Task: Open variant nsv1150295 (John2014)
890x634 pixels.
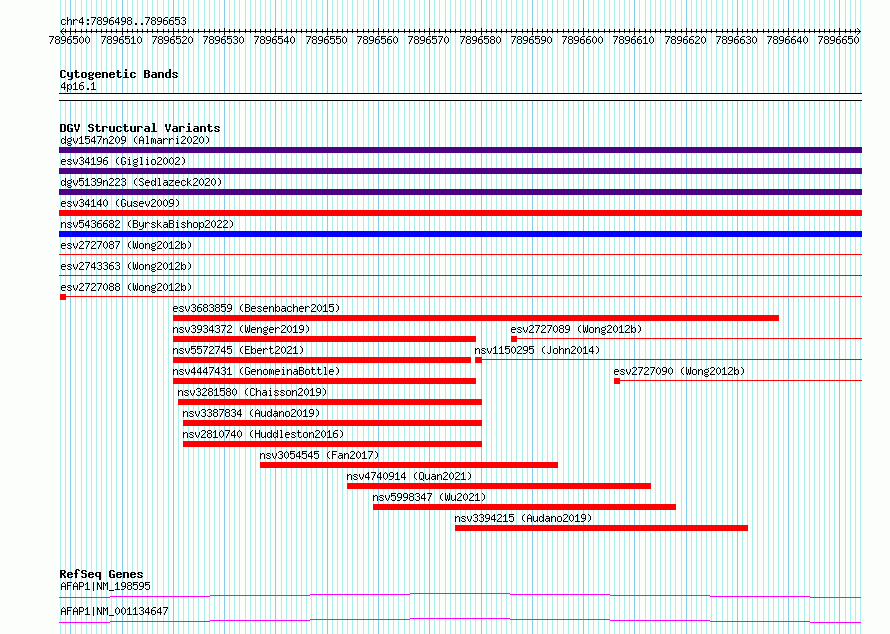Action: click(537, 350)
